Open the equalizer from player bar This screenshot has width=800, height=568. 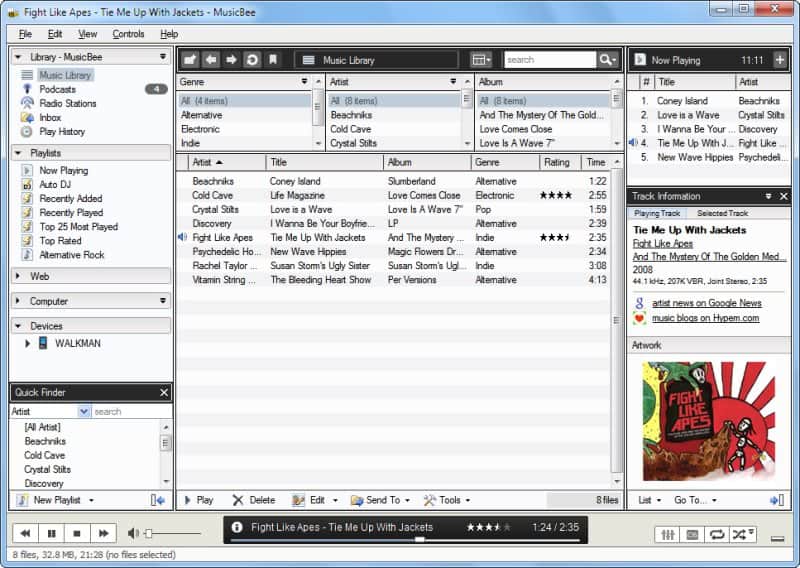tap(667, 534)
